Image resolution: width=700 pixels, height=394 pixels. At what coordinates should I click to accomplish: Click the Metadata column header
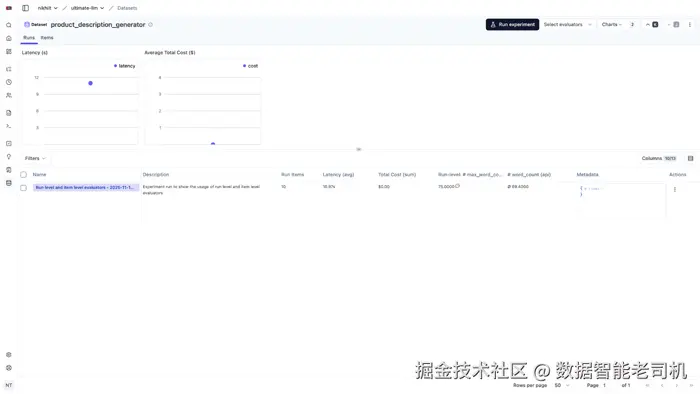point(588,174)
